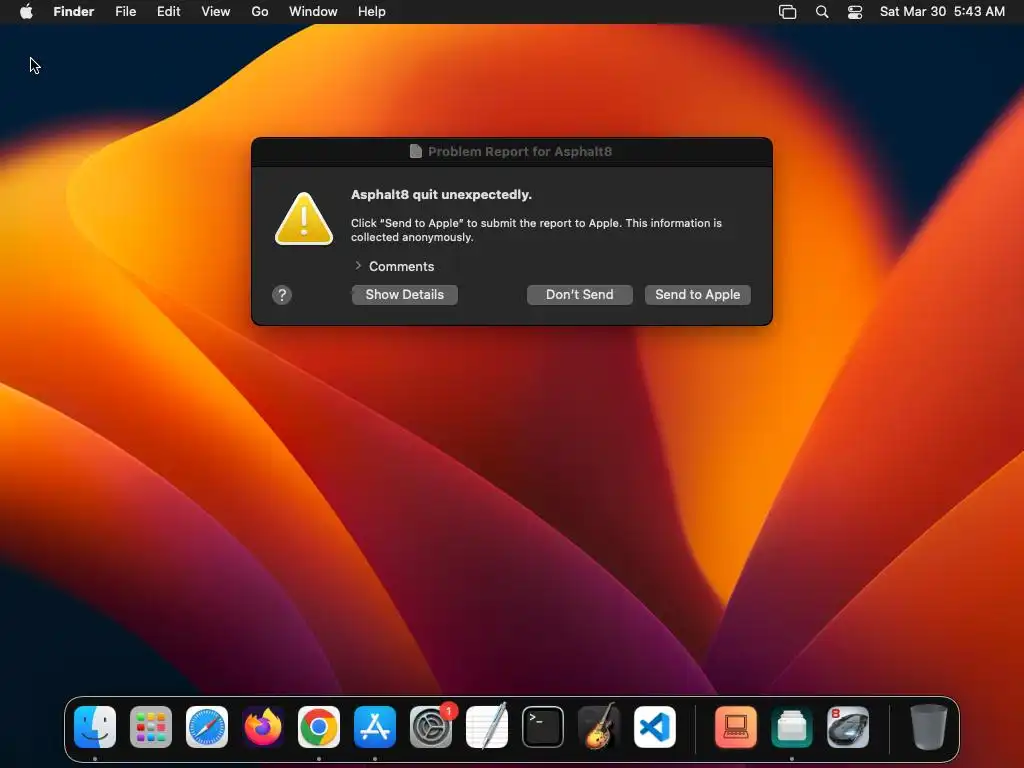Expand the Comments disclosure arrow
The height and width of the screenshot is (768, 1024).
358,266
